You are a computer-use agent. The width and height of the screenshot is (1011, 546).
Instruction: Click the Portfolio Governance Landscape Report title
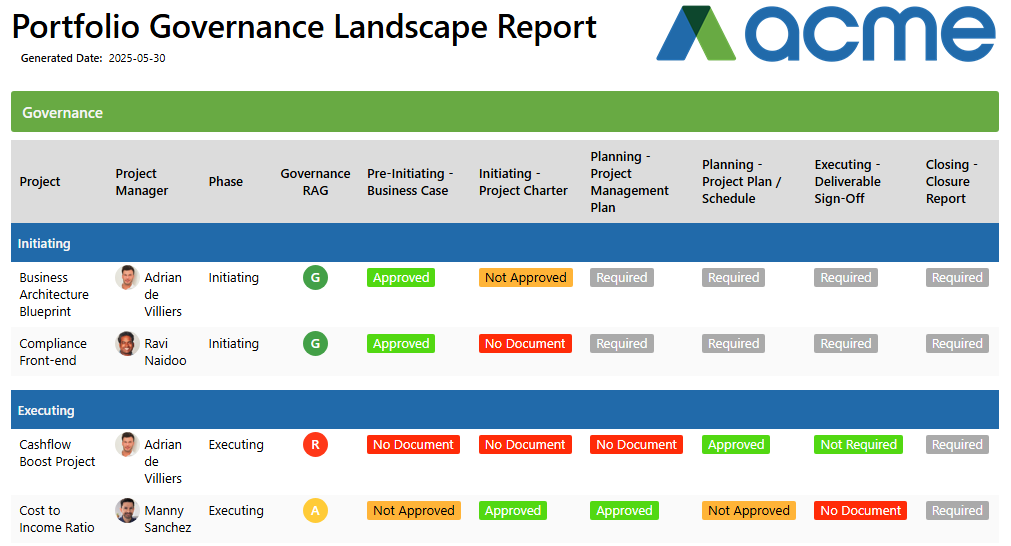pyautogui.click(x=304, y=27)
